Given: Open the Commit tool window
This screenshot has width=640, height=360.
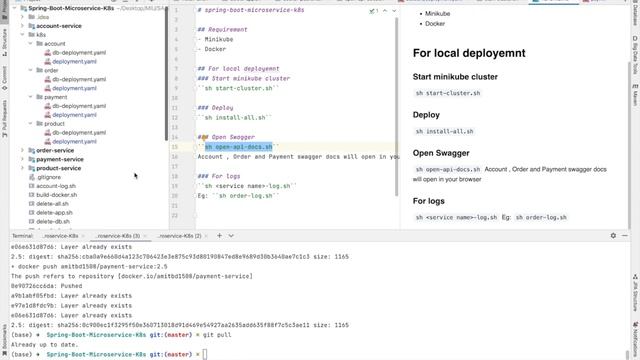Looking at the screenshot, I should coord(4,78).
